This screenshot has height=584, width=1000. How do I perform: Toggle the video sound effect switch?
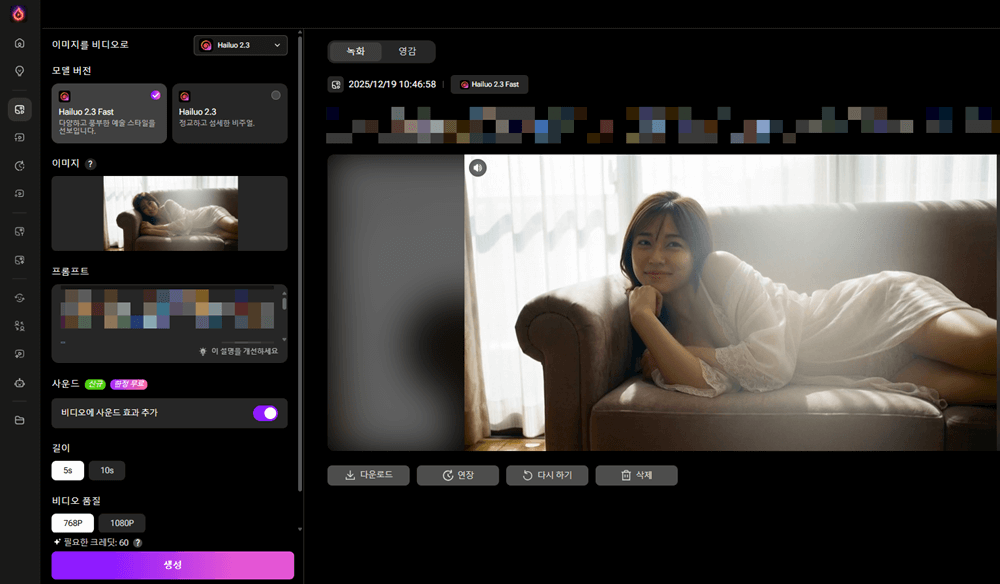coord(265,412)
